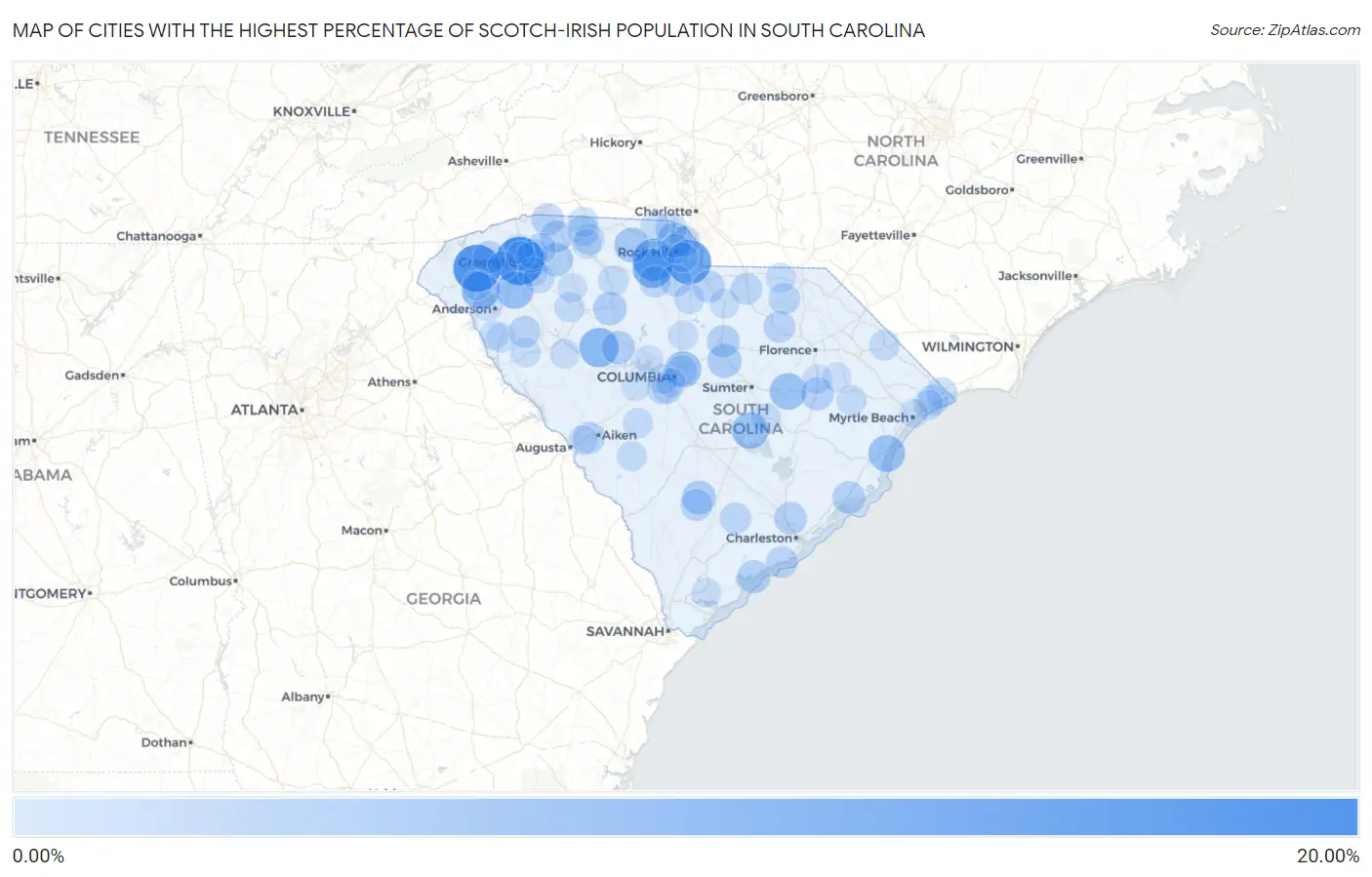Click the Myrtle Beach label
Image resolution: width=1372 pixels, height=877 pixels.
(x=868, y=418)
